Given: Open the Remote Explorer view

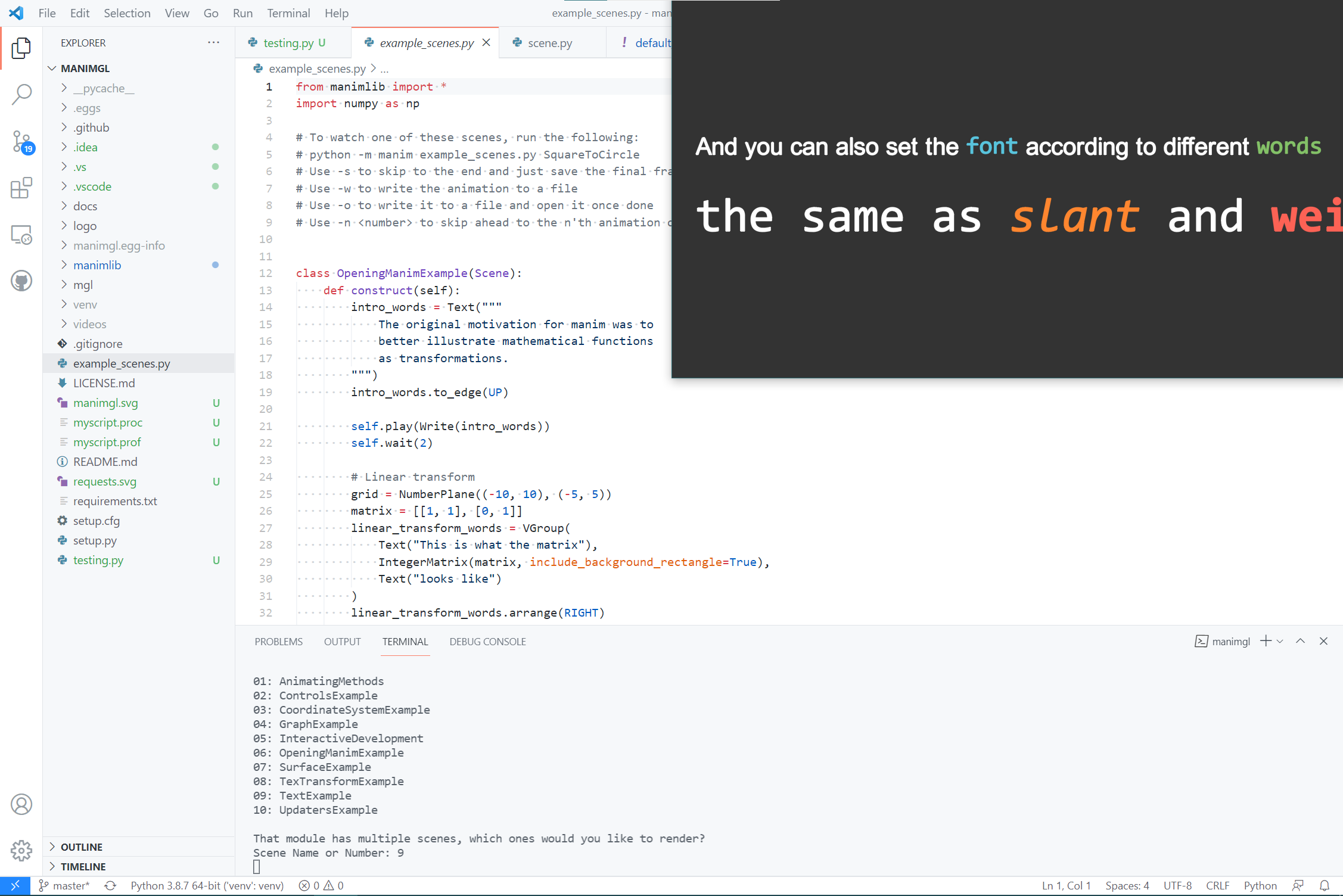Looking at the screenshot, I should 21,235.
